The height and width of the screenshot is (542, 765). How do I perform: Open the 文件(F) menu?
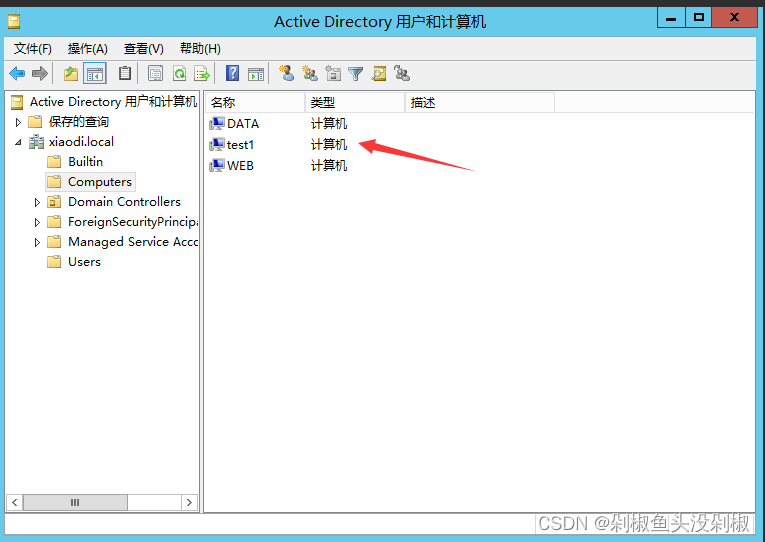(33, 49)
